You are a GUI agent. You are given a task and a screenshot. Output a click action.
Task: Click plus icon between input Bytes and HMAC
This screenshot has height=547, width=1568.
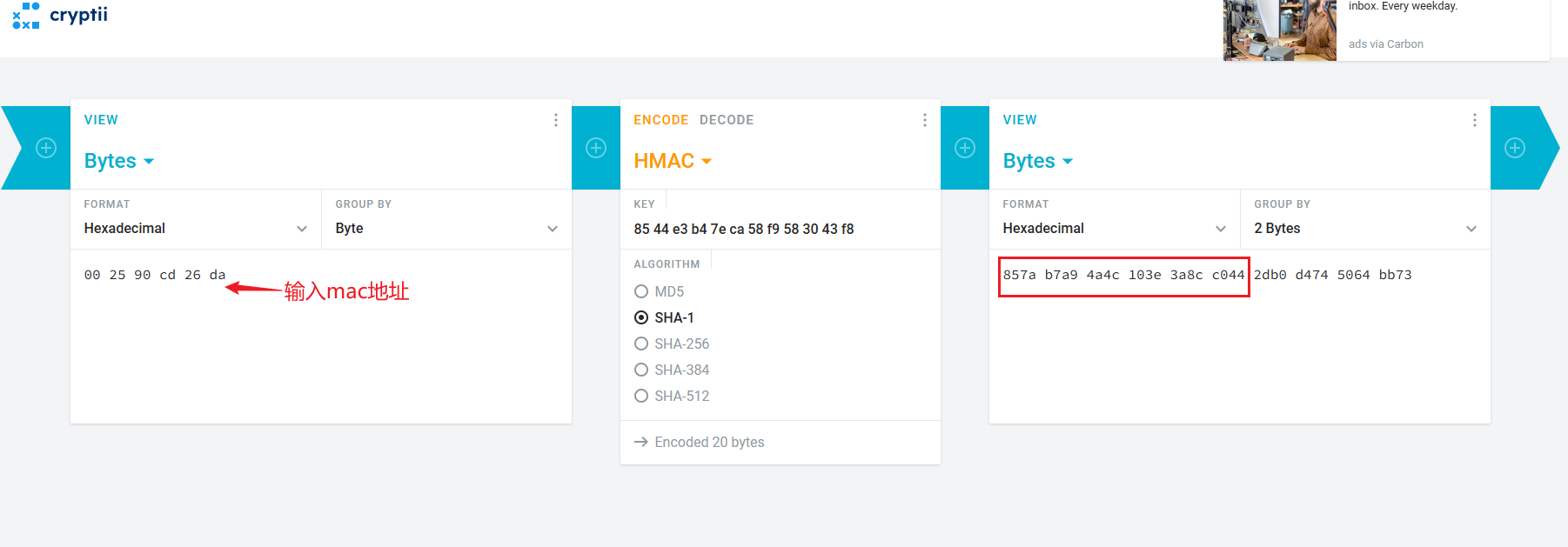pyautogui.click(x=596, y=148)
